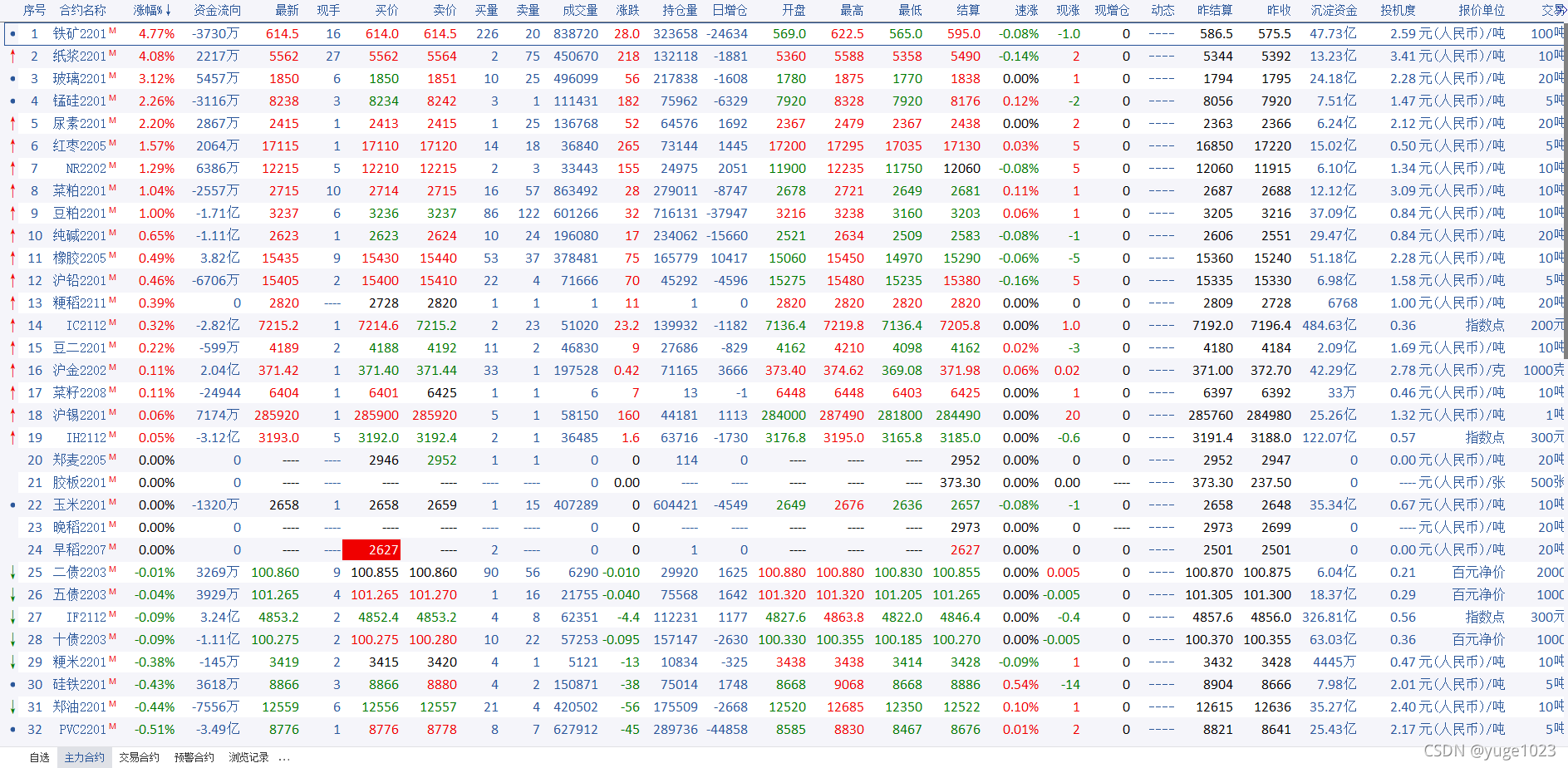Viewport: 1568px width, 768px height.
Task: Select the 预警合约 tab
Action: 194,757
